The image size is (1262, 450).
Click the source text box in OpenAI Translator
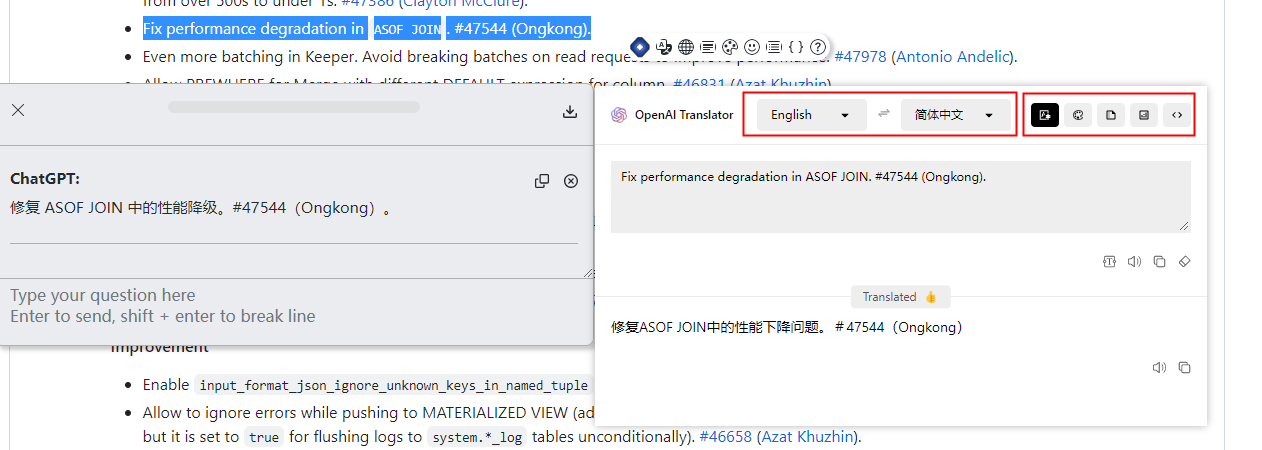pyautogui.click(x=901, y=197)
